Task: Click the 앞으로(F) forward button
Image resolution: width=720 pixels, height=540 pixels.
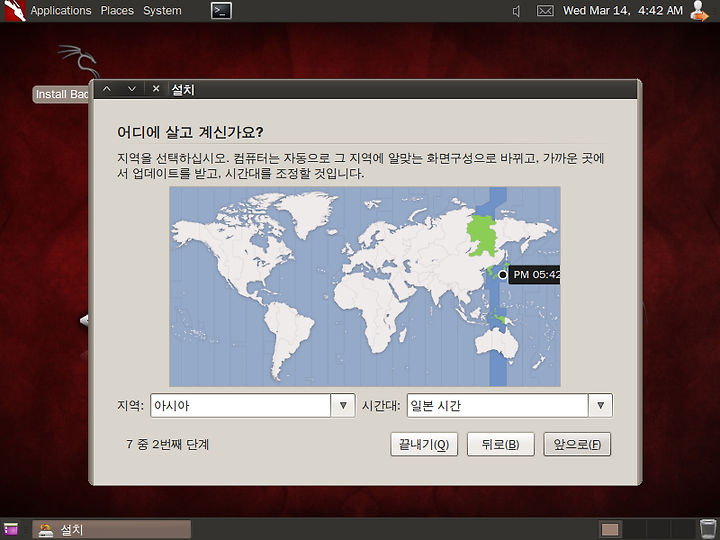Action: point(577,444)
